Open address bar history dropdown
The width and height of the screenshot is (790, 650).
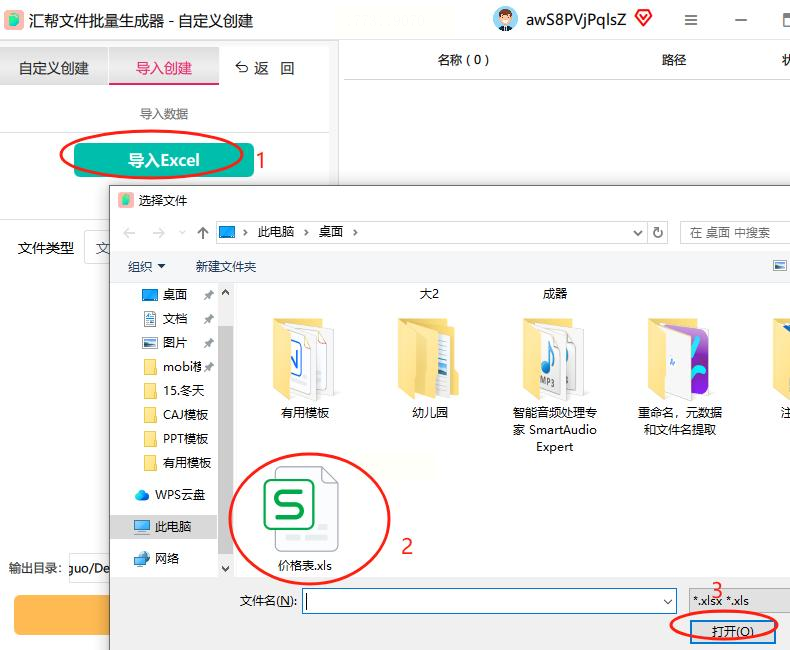(x=637, y=233)
